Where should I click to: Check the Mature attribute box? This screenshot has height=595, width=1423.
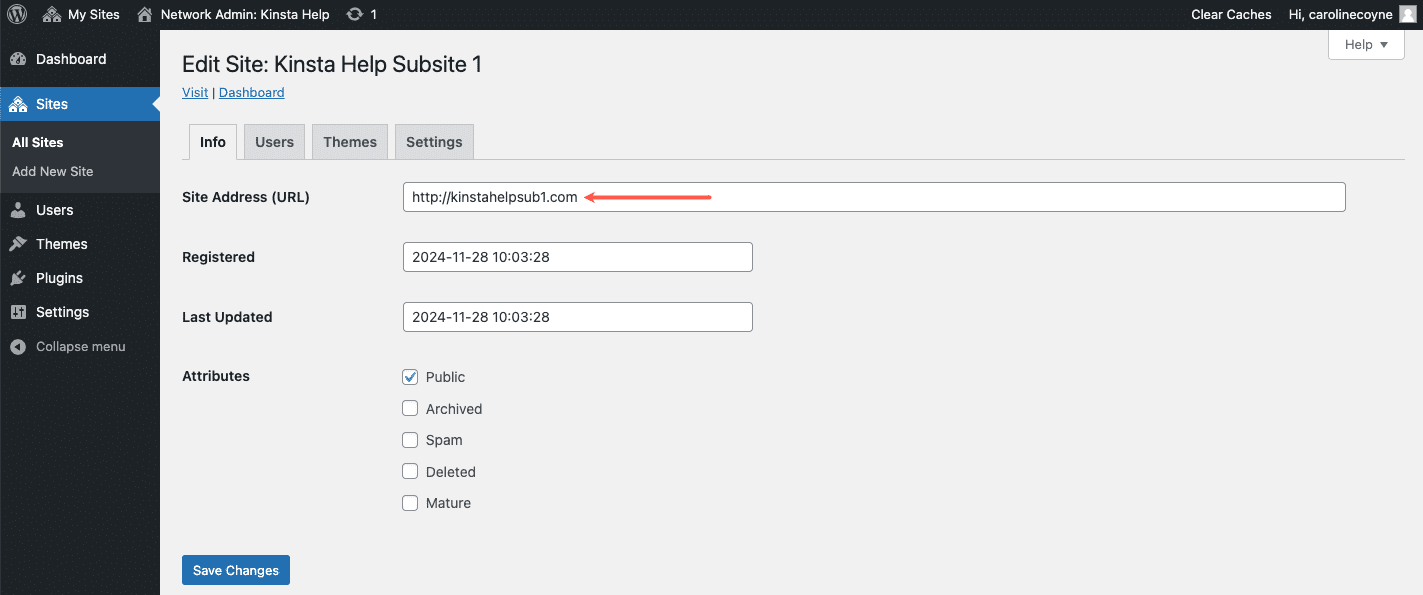click(x=410, y=503)
